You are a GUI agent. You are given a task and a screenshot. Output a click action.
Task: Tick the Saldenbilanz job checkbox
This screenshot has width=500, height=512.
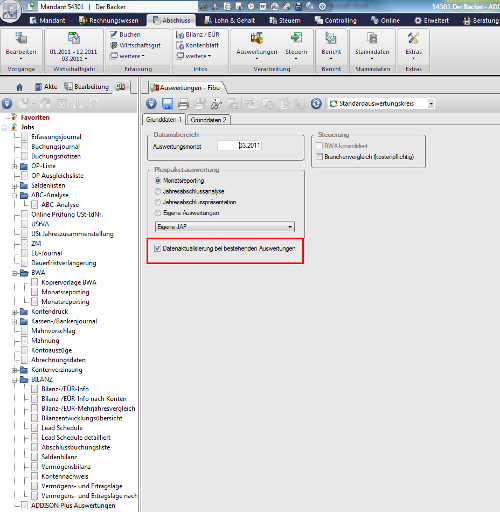point(34,457)
